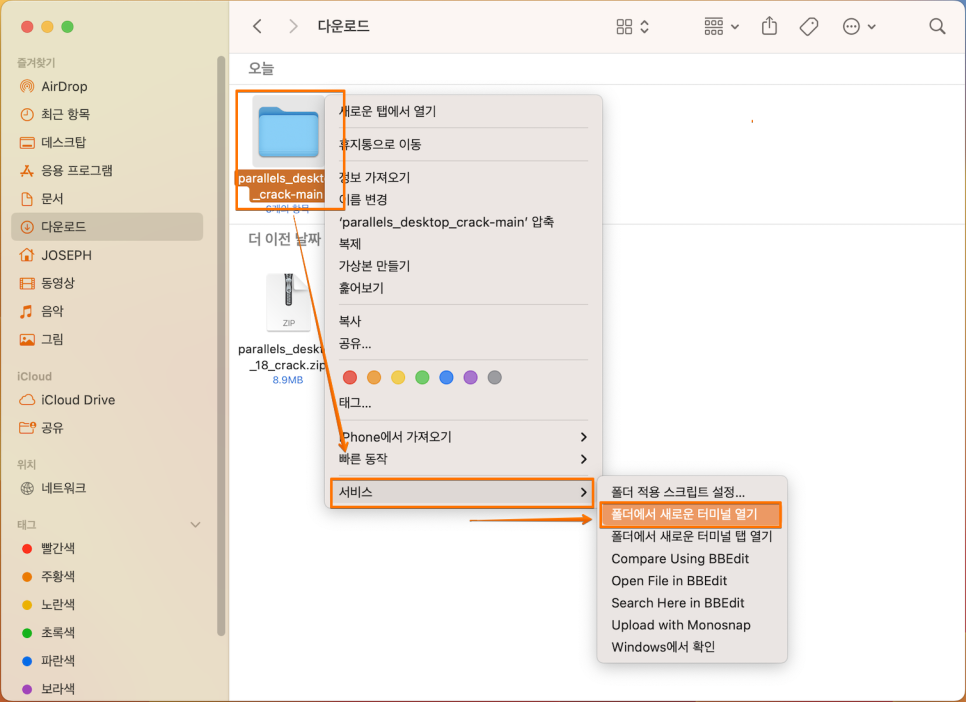
Task: Open 네트워크 in the sidebar
Action: pos(107,488)
